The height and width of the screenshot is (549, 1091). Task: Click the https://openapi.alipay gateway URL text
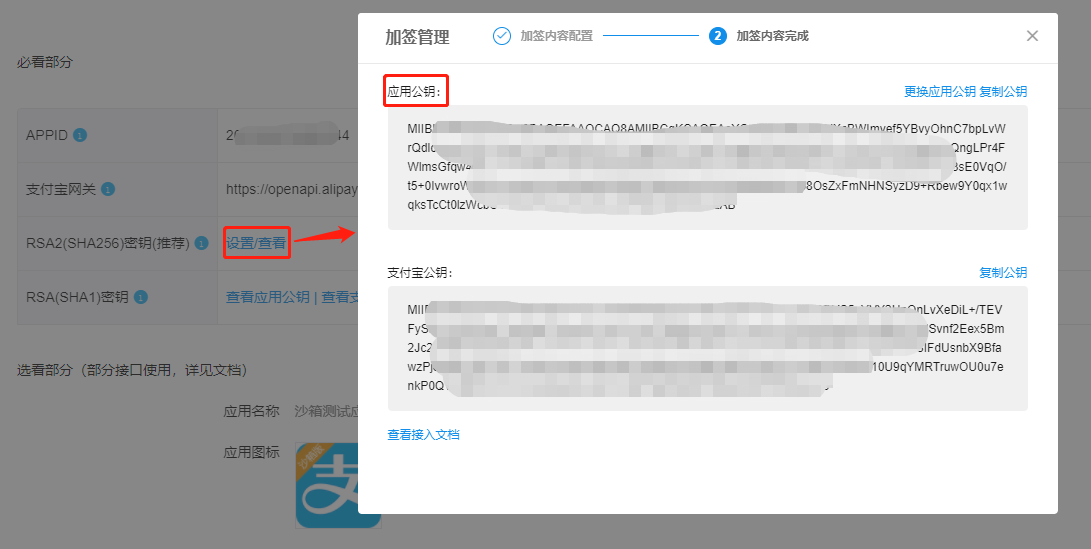pos(292,189)
